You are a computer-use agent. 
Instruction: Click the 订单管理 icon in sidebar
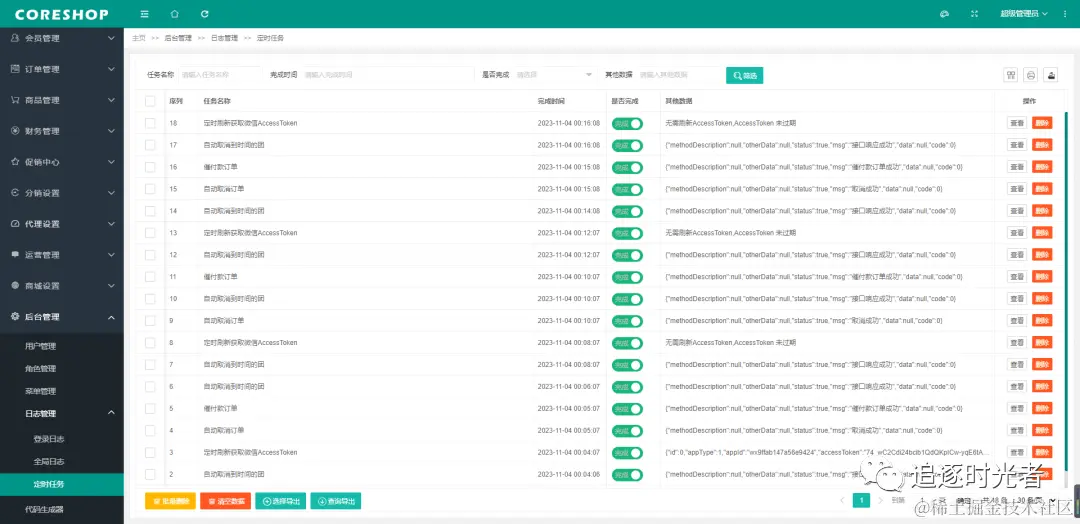click(14, 69)
